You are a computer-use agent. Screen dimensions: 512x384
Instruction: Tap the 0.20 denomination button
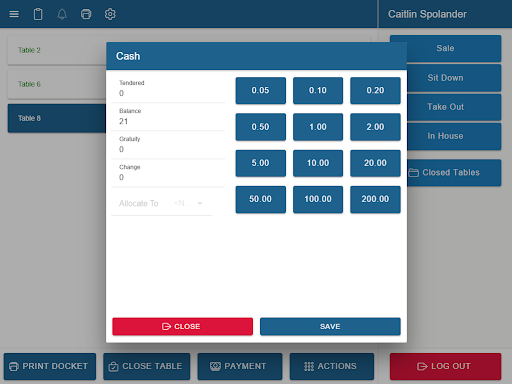pos(375,90)
